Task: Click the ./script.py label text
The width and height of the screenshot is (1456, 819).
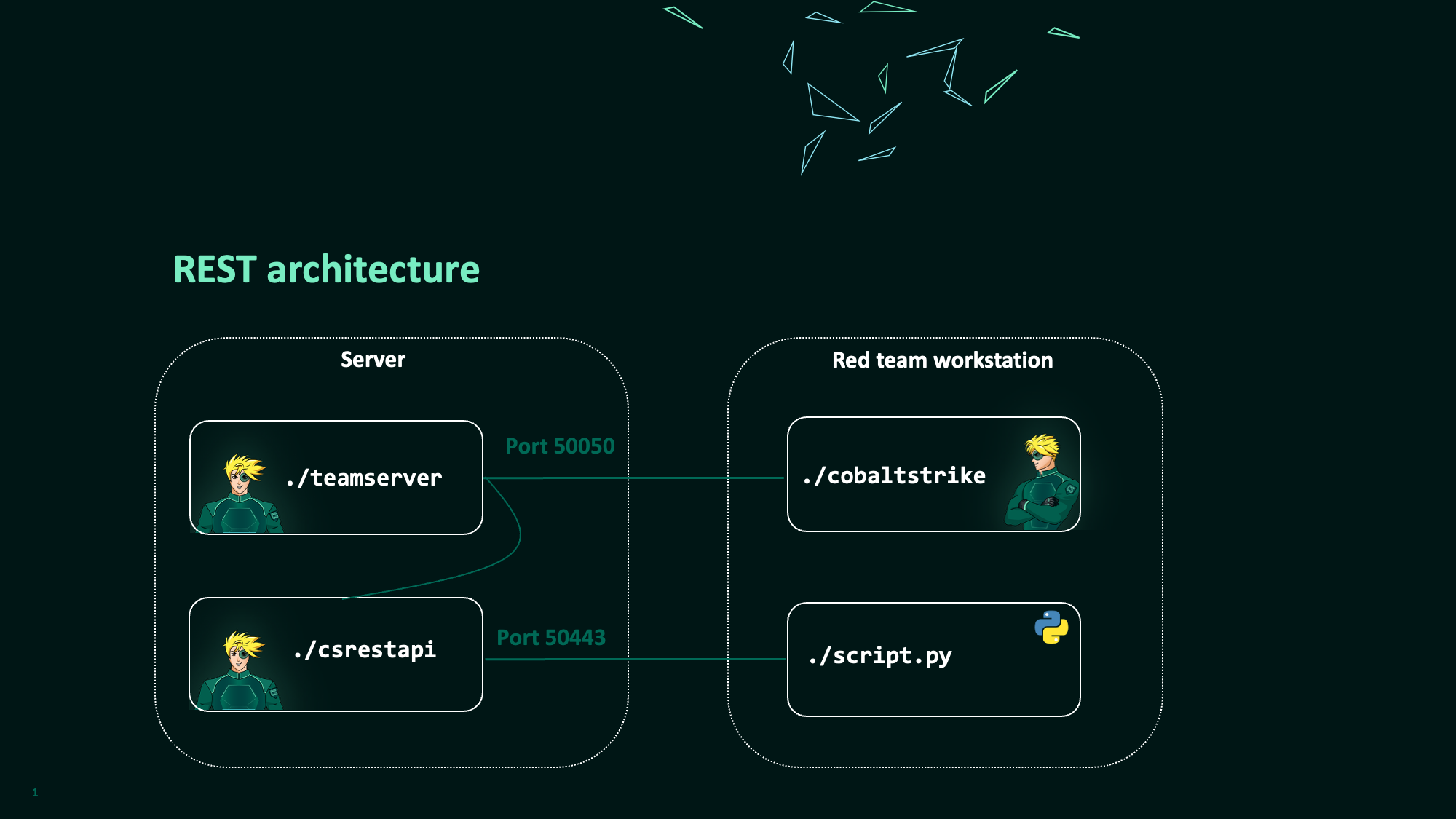Action: 879,656
